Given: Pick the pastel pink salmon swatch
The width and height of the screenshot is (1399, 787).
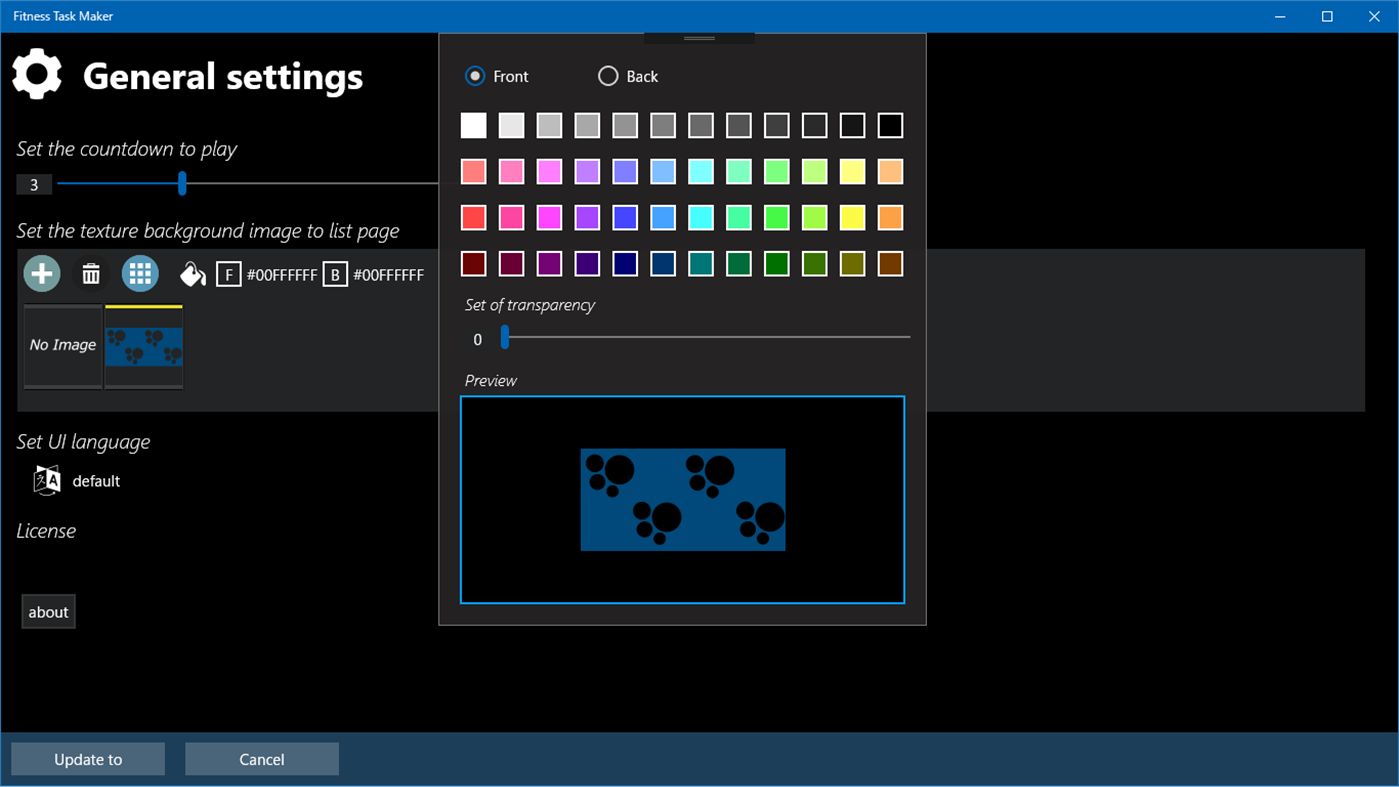Looking at the screenshot, I should pyautogui.click(x=474, y=171).
